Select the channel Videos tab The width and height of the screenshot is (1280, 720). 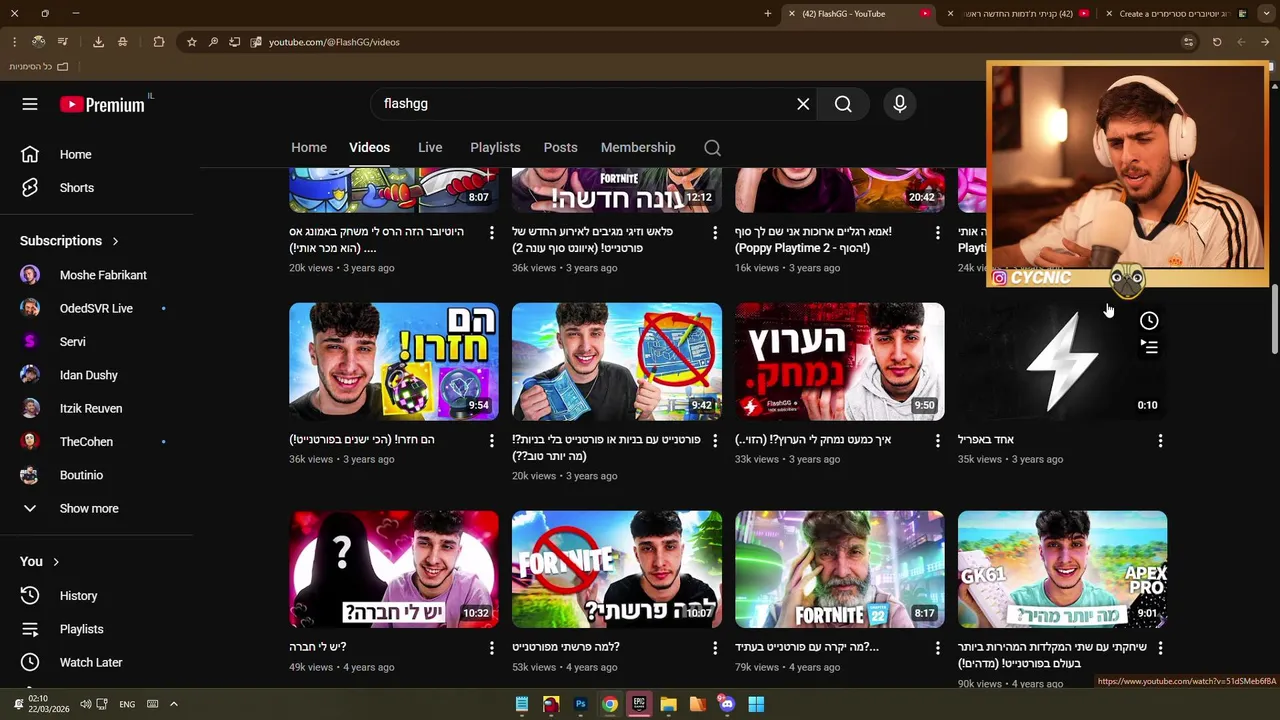(x=369, y=148)
